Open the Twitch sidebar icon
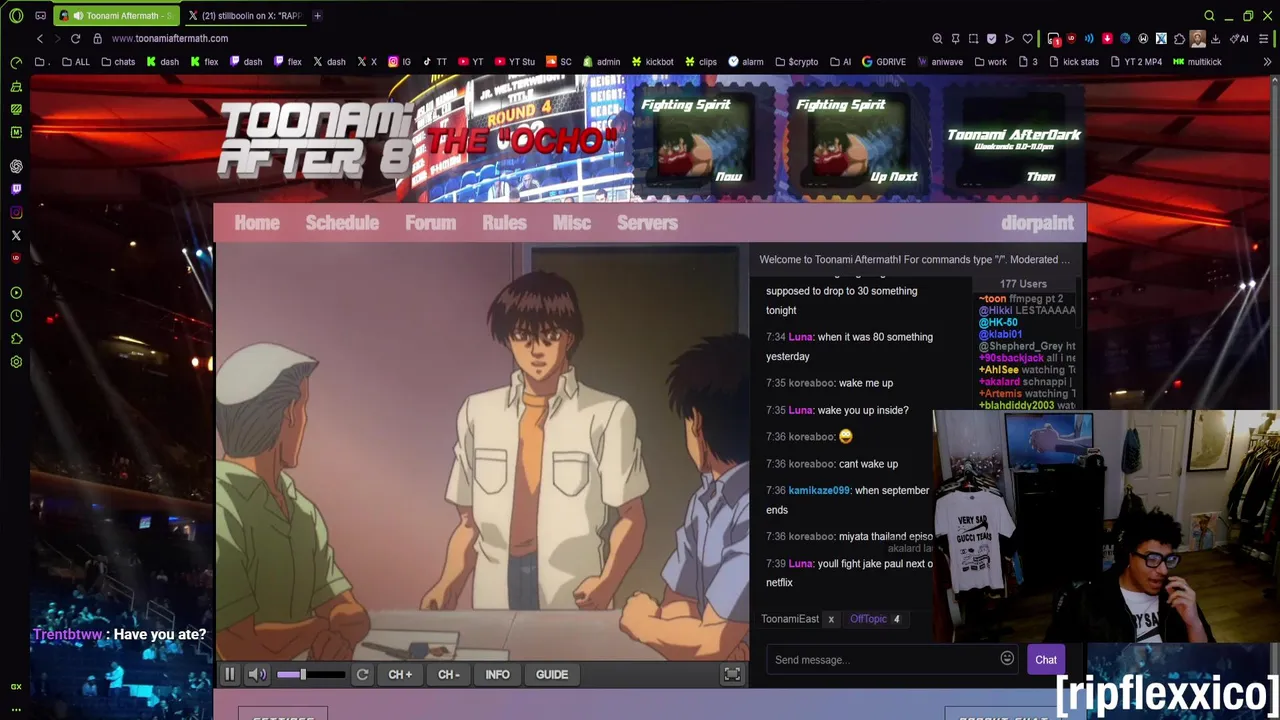Screen dimensions: 1280x720 pos(16,189)
